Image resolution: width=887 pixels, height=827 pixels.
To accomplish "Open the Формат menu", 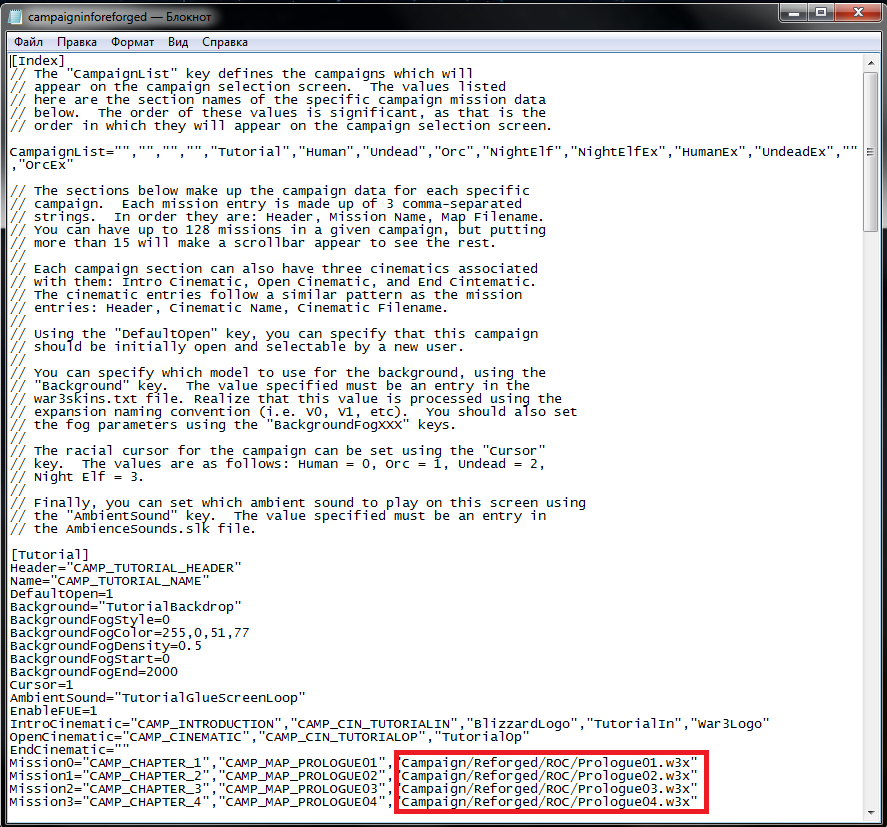I will [x=132, y=42].
